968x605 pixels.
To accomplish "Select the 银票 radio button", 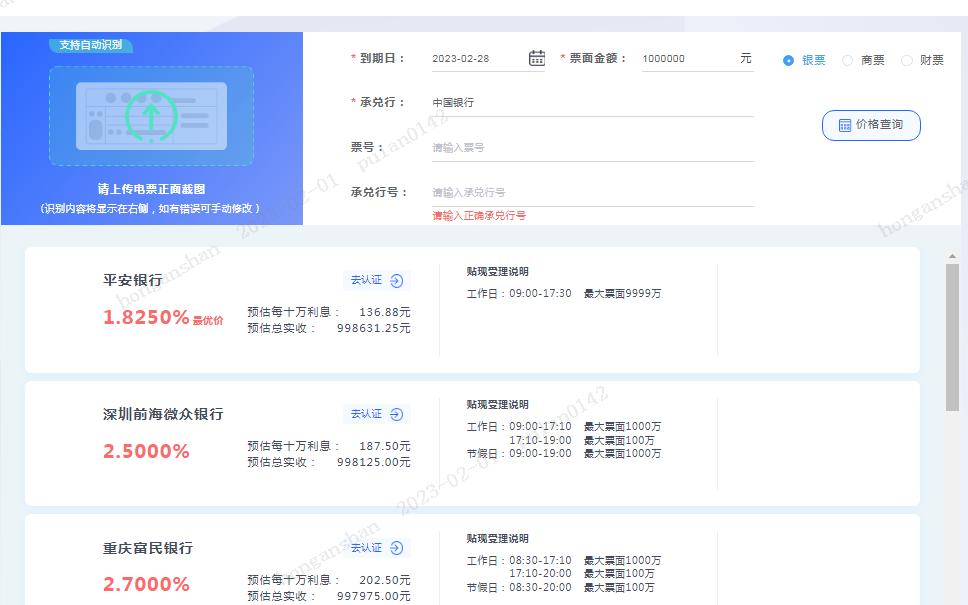I will pos(789,60).
